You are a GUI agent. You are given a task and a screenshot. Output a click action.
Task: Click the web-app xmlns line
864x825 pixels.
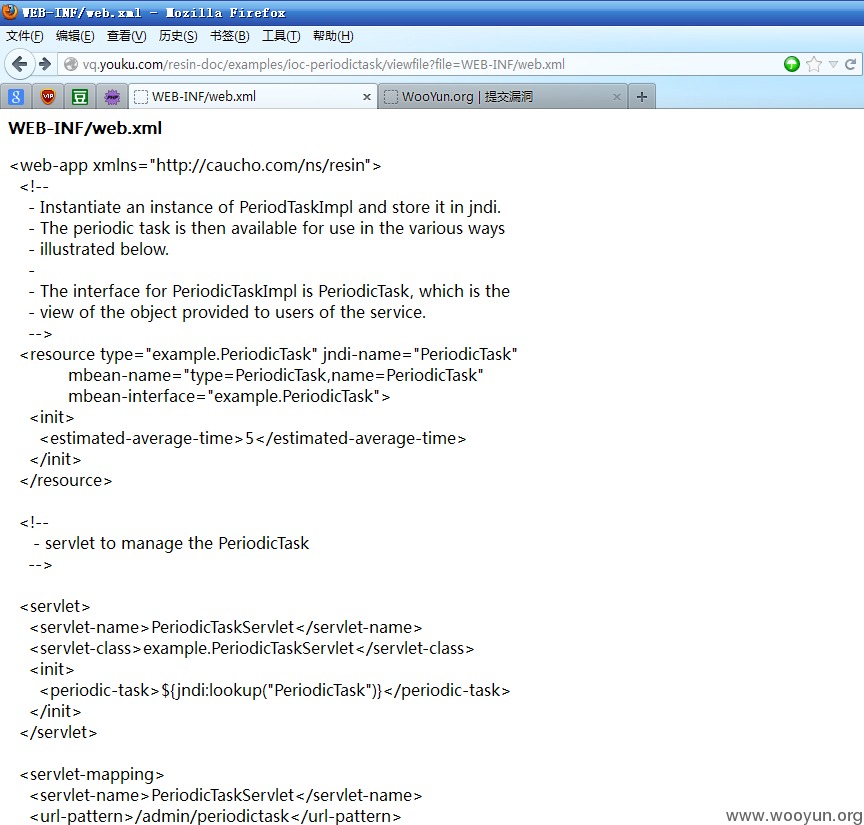(196, 165)
